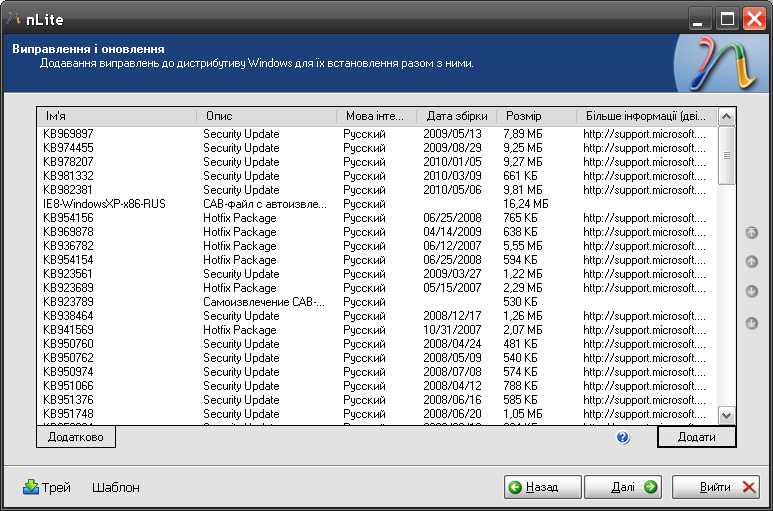Minimize the nLite window
773x511 pixels.
(x=699, y=20)
